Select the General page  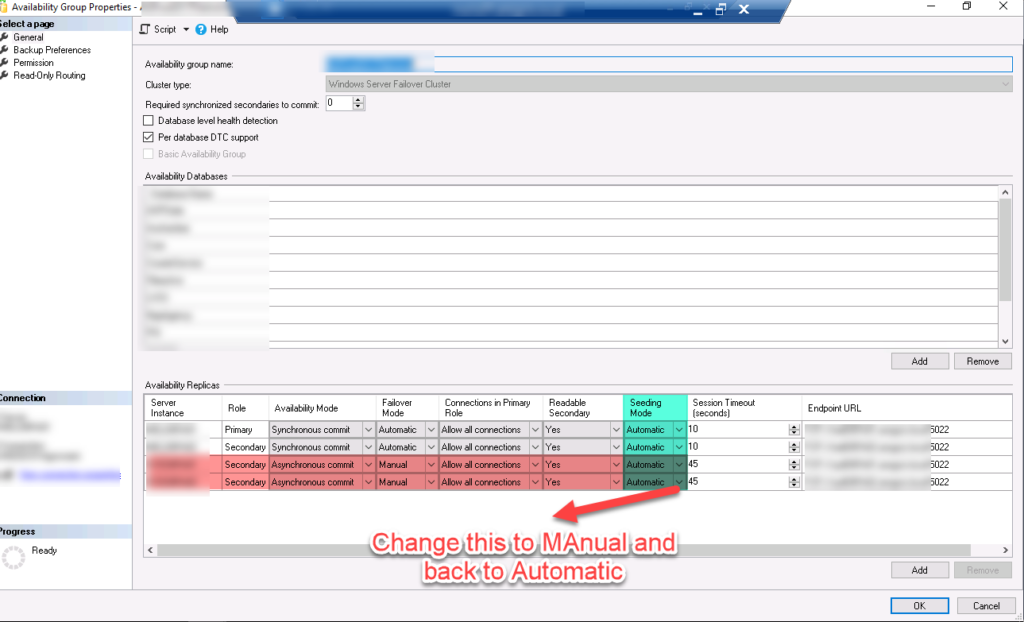[28, 37]
